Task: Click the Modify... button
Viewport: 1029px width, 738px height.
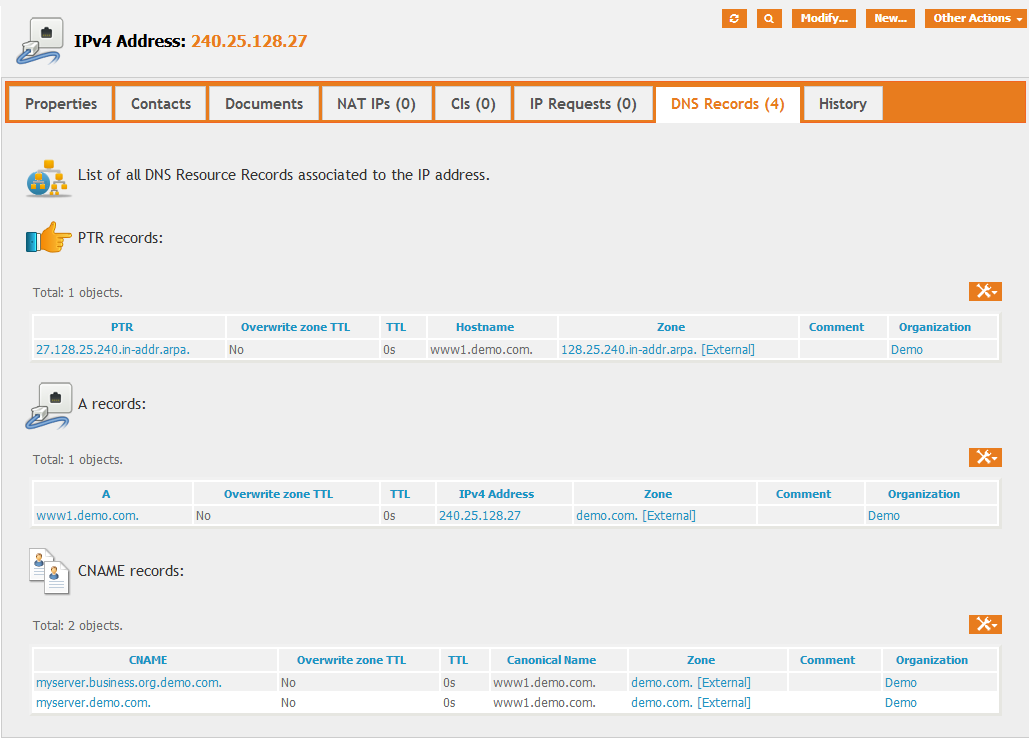Action: pos(823,19)
